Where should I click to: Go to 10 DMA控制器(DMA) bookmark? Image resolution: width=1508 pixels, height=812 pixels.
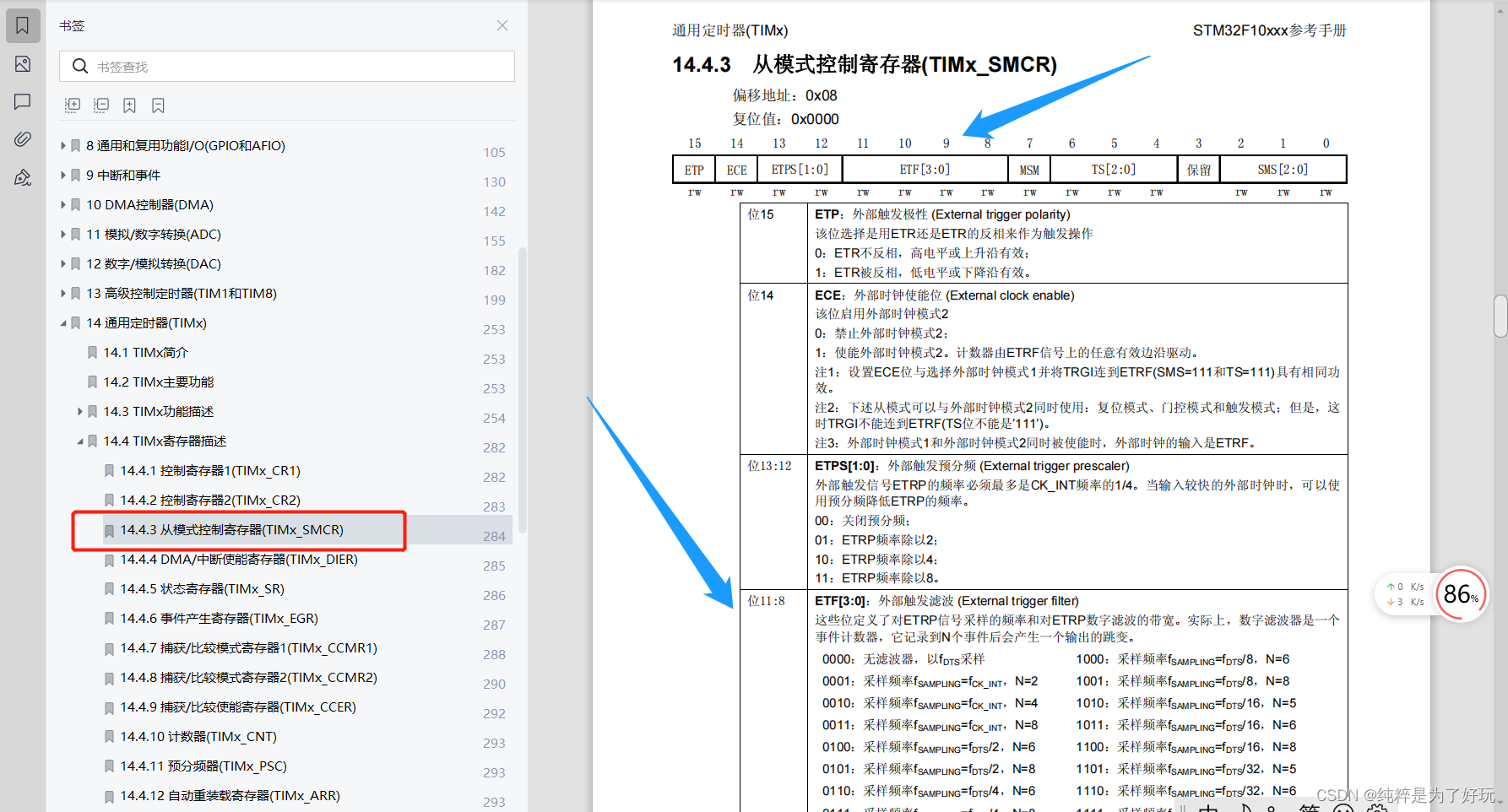click(x=149, y=204)
